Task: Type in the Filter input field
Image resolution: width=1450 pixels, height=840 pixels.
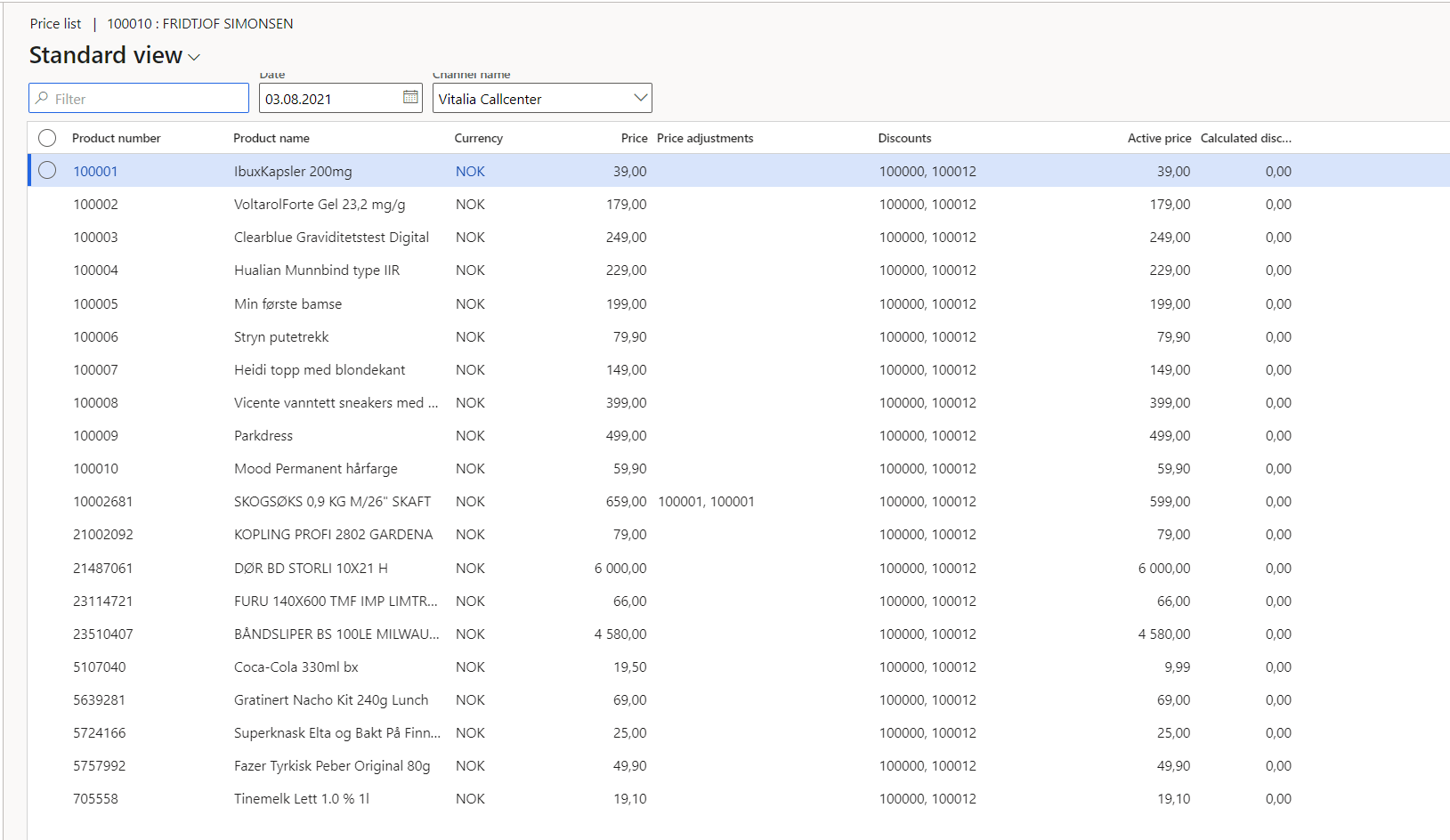Action: (147, 99)
